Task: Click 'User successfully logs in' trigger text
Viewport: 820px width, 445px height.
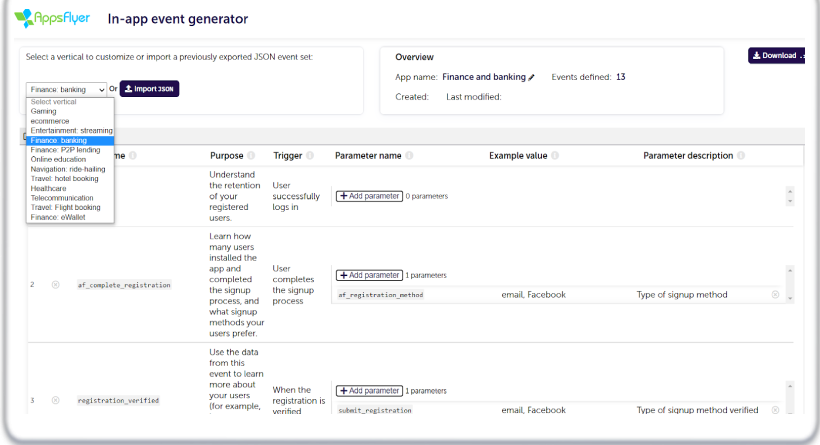Action: pyautogui.click(x=295, y=196)
